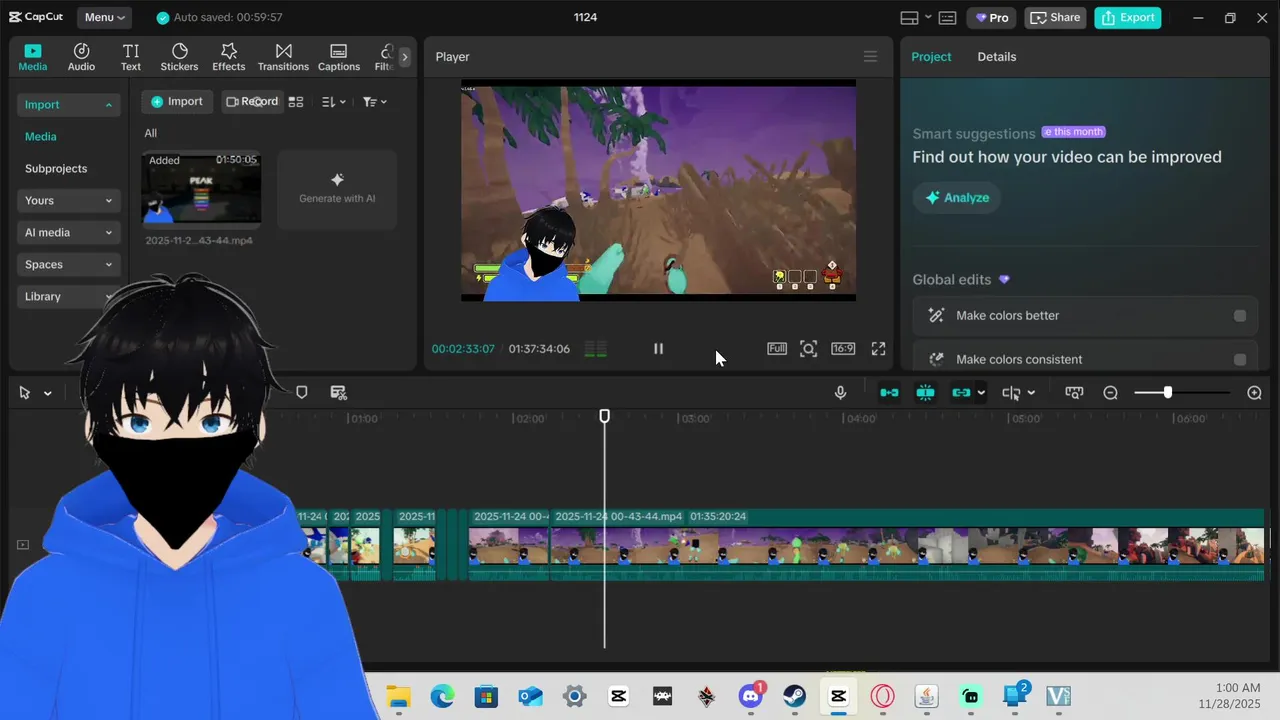Image resolution: width=1280 pixels, height=720 pixels.
Task: Open keyboard shortcuts icon in title bar
Action: (x=948, y=18)
